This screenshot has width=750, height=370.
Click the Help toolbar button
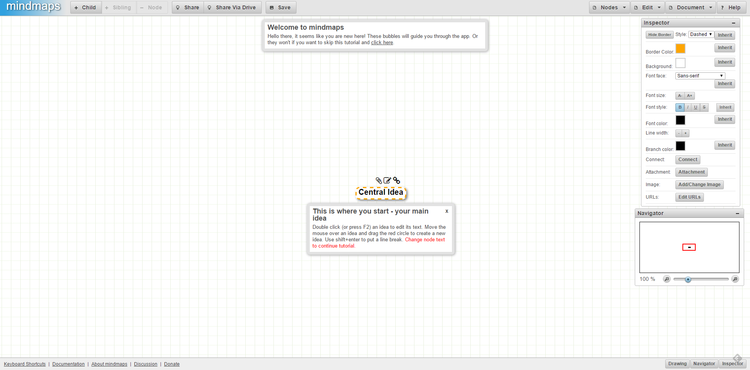[730, 8]
